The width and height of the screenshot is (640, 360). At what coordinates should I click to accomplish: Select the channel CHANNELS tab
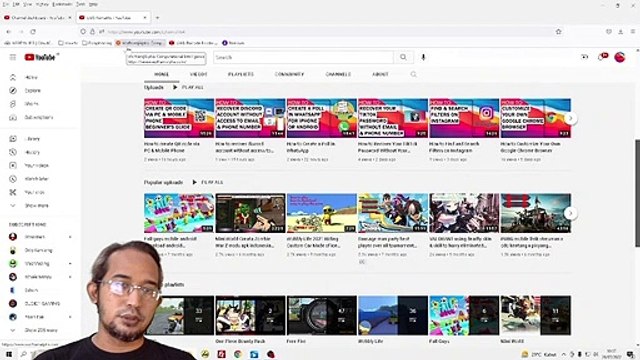[x=338, y=75]
